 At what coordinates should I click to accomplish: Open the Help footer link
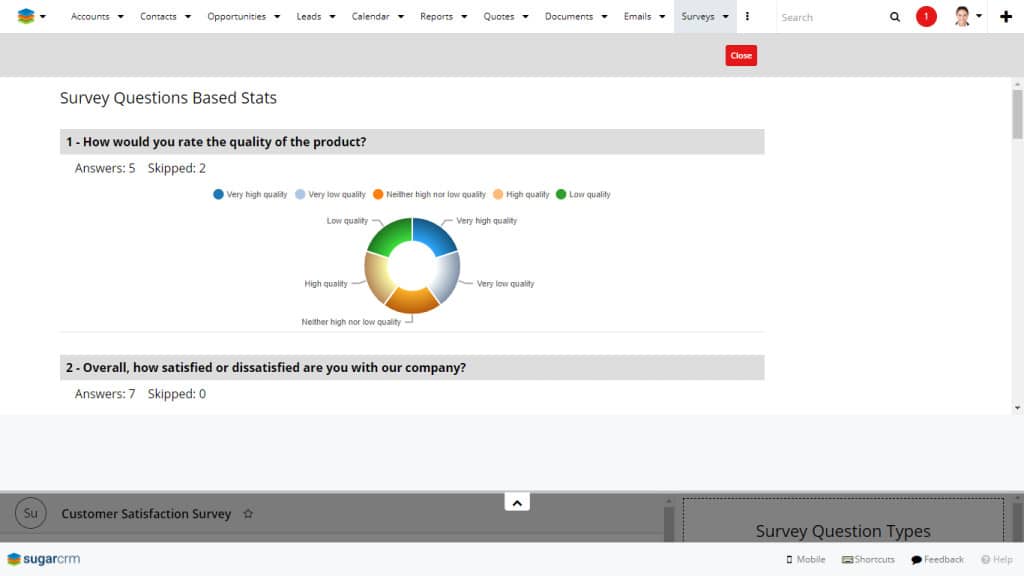[997, 560]
